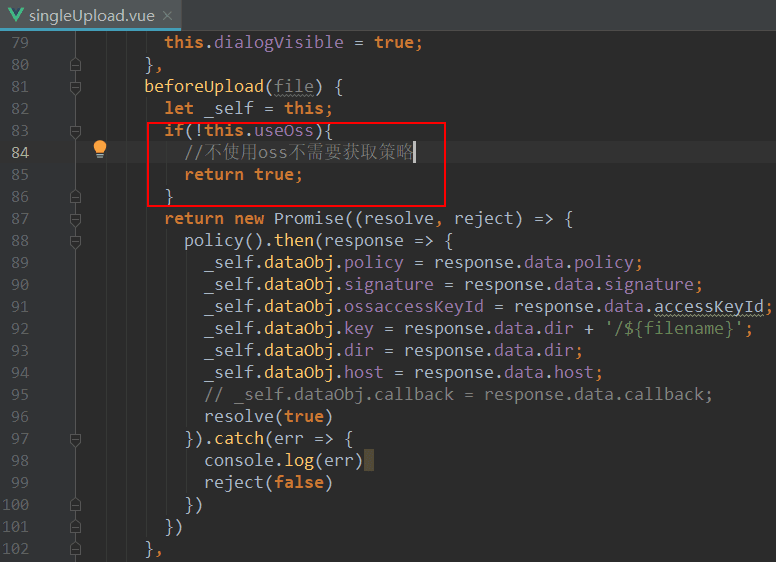The width and height of the screenshot is (776, 562).
Task: Click 'dir' property assigned on line 93
Action: [x=359, y=351]
